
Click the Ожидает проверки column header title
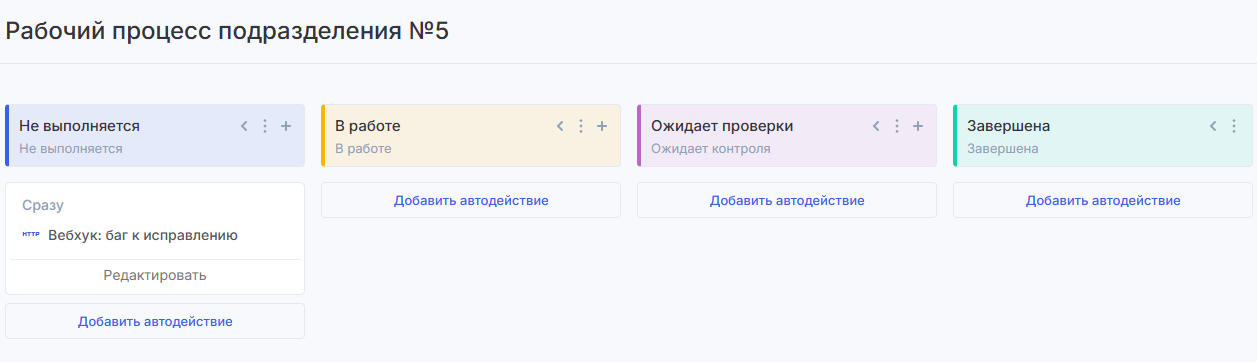tap(722, 126)
